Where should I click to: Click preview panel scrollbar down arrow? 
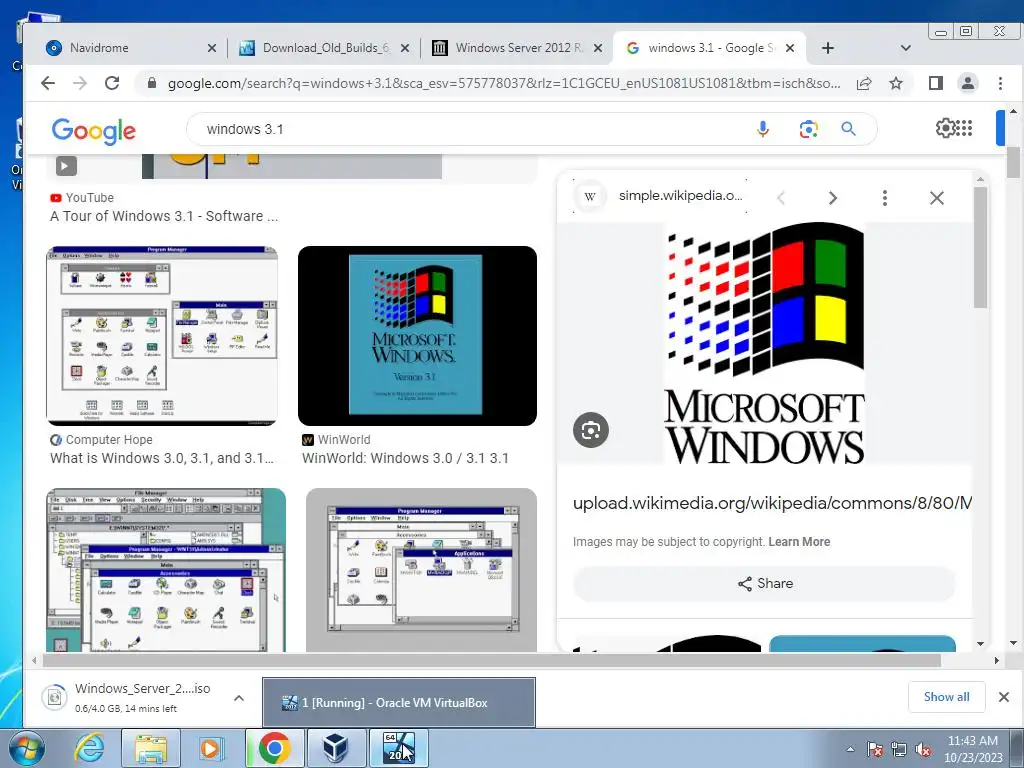(x=980, y=644)
